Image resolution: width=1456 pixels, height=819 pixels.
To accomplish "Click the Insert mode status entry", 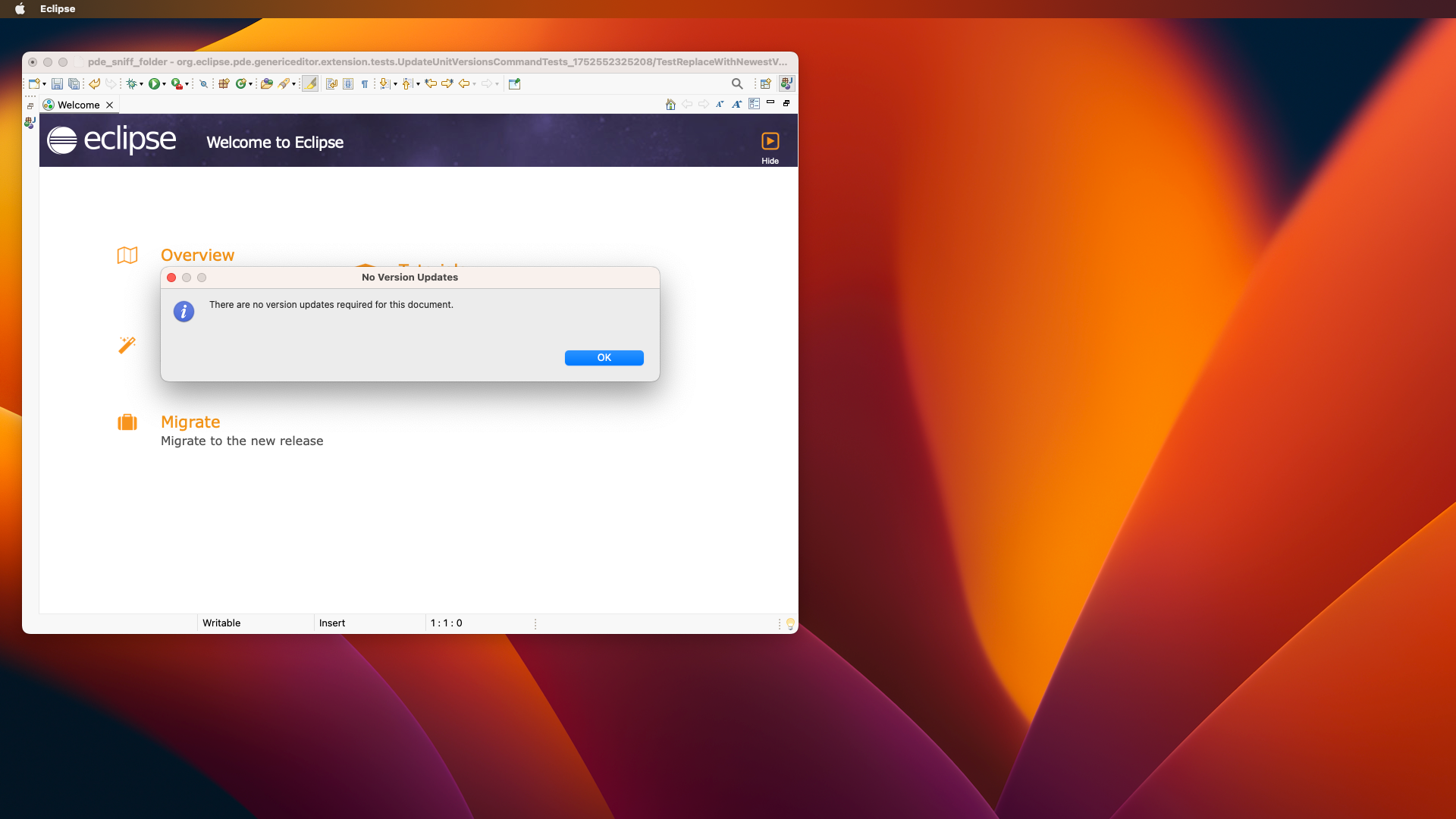I will [x=332, y=623].
